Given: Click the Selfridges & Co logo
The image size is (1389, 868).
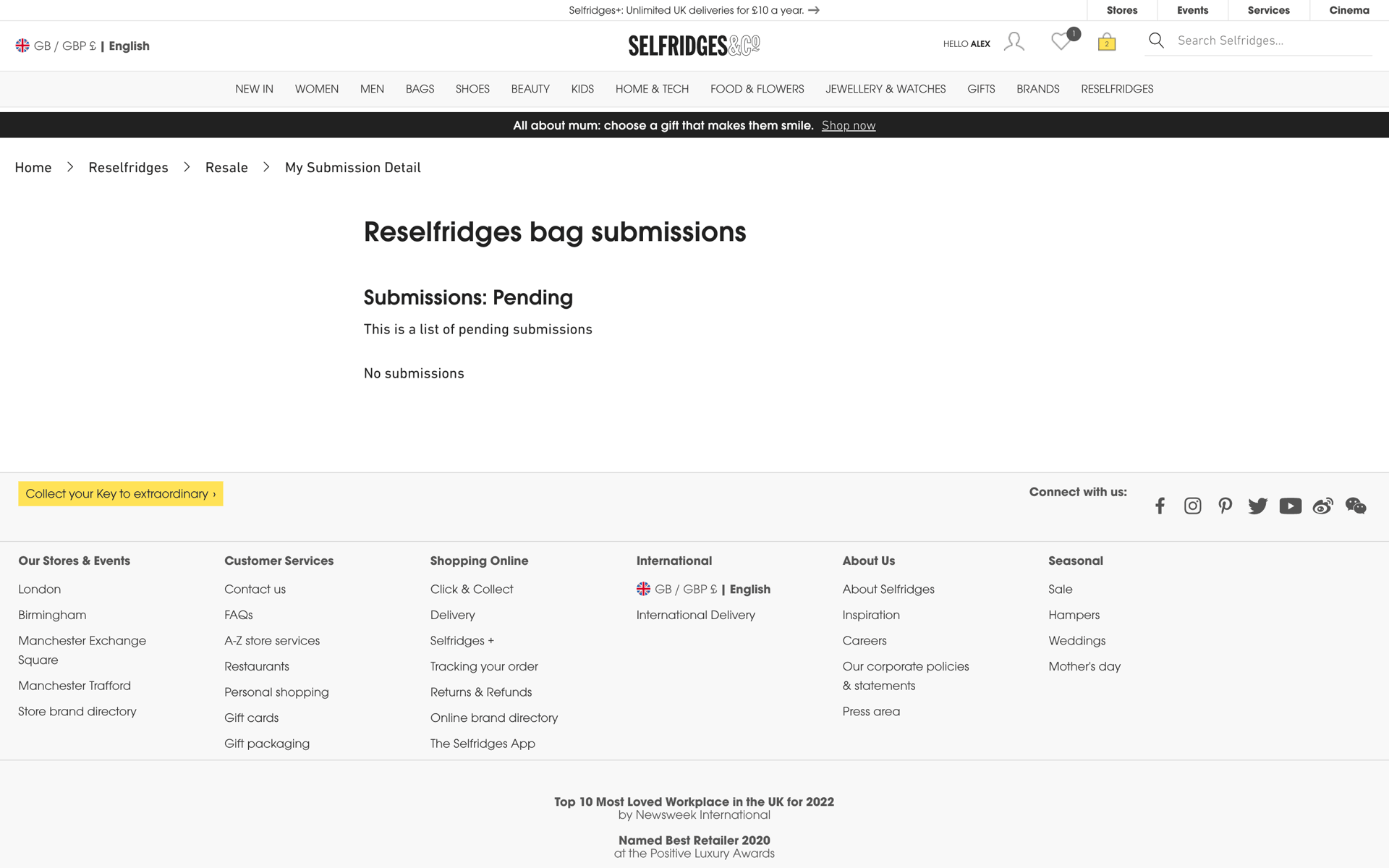Looking at the screenshot, I should pos(694,46).
